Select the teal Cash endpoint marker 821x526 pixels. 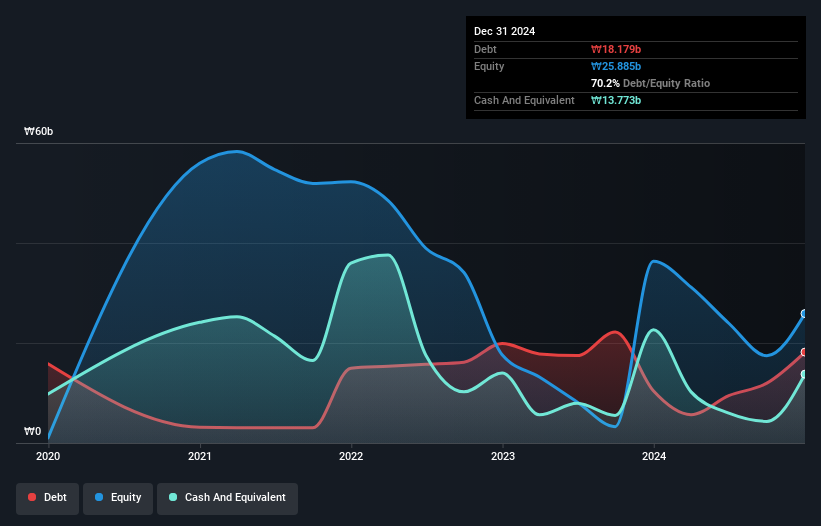click(804, 375)
